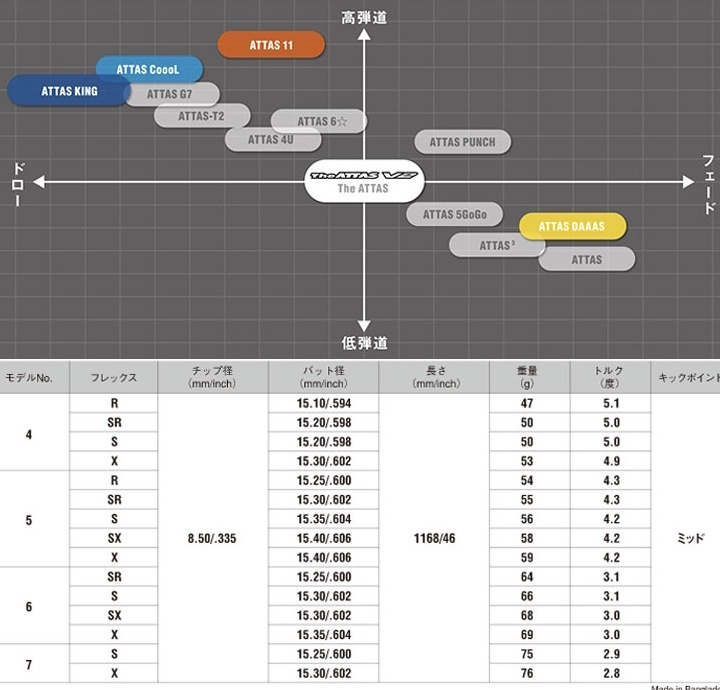Select the gray ATTAS G7 label
The image size is (720, 690).
click(x=171, y=94)
